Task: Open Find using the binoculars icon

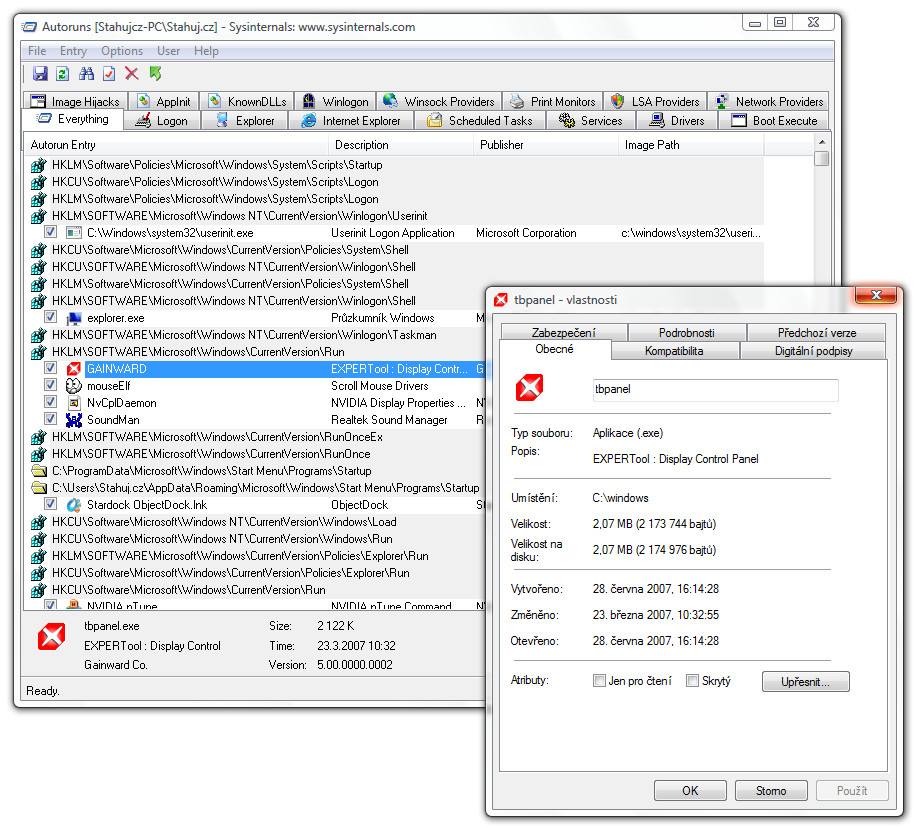Action: [87, 74]
